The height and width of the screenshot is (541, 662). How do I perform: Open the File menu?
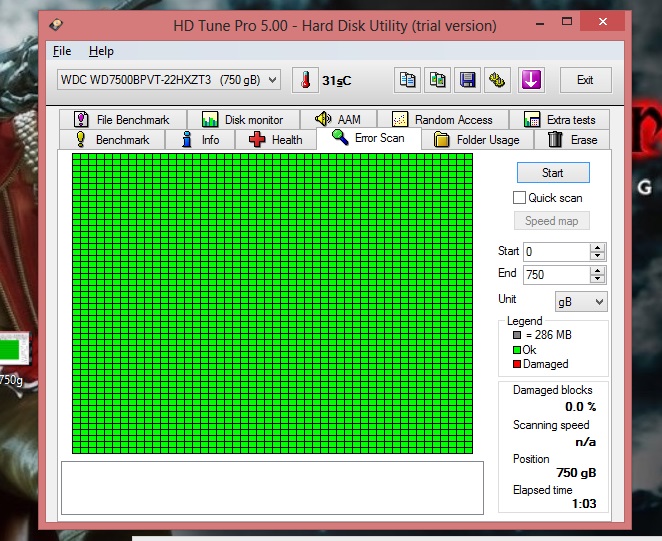tap(62, 51)
